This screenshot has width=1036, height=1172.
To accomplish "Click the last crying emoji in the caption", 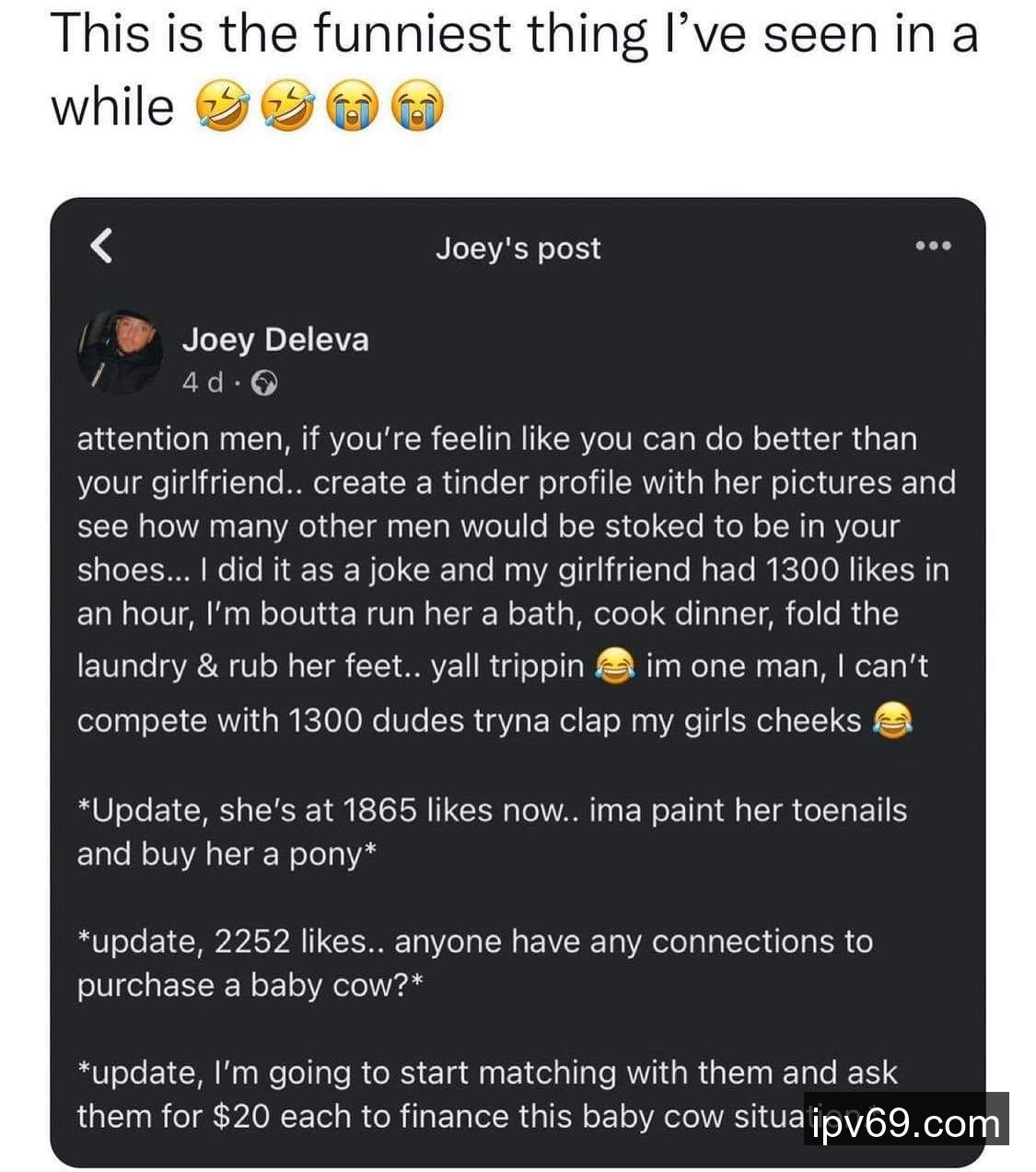I will coord(418,107).
